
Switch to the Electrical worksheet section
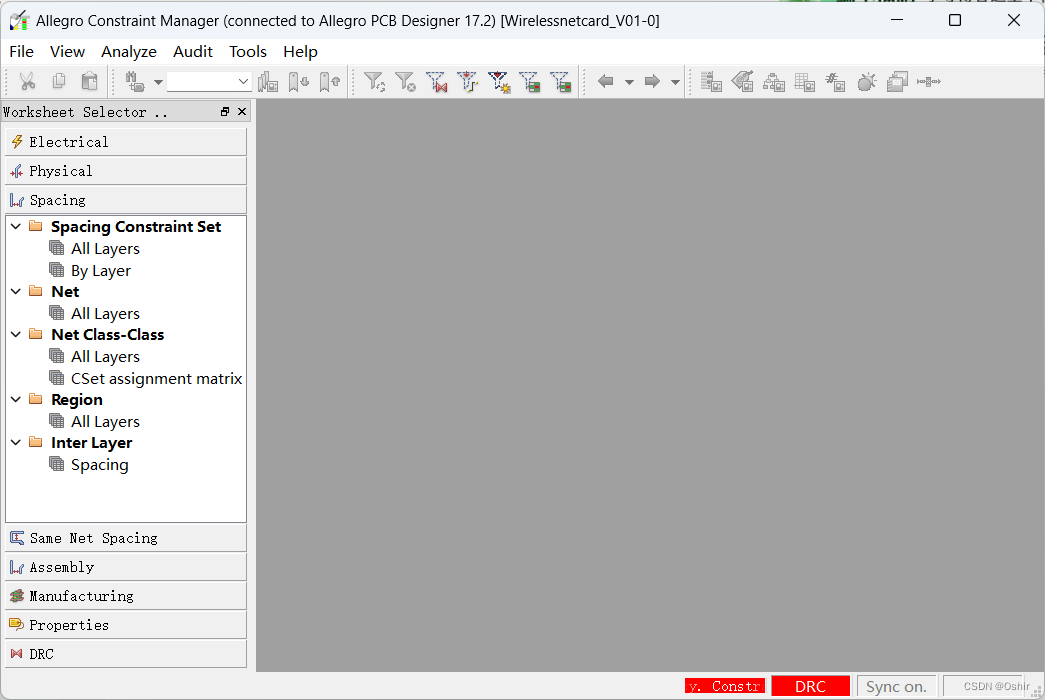point(125,142)
